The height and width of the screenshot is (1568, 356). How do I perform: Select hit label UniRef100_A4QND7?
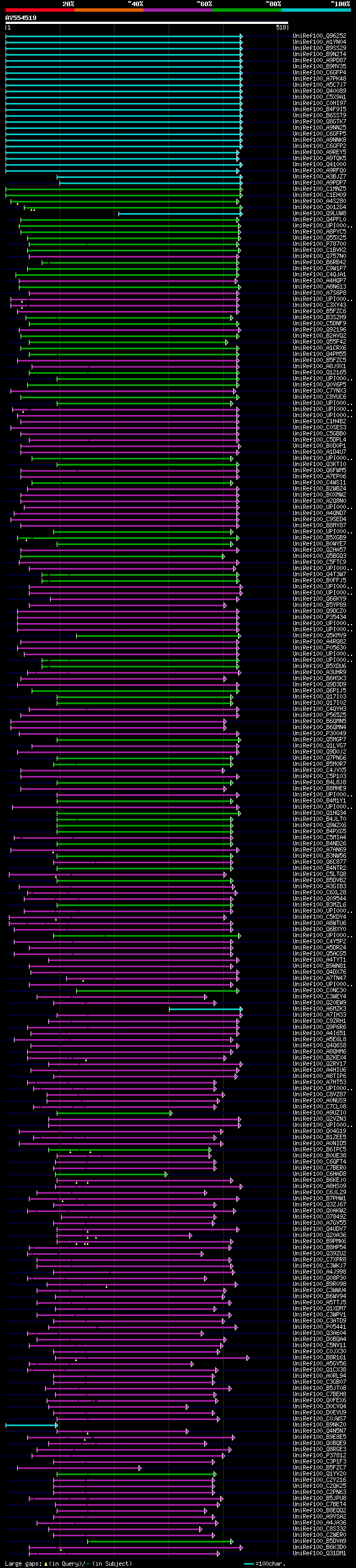pos(319,513)
